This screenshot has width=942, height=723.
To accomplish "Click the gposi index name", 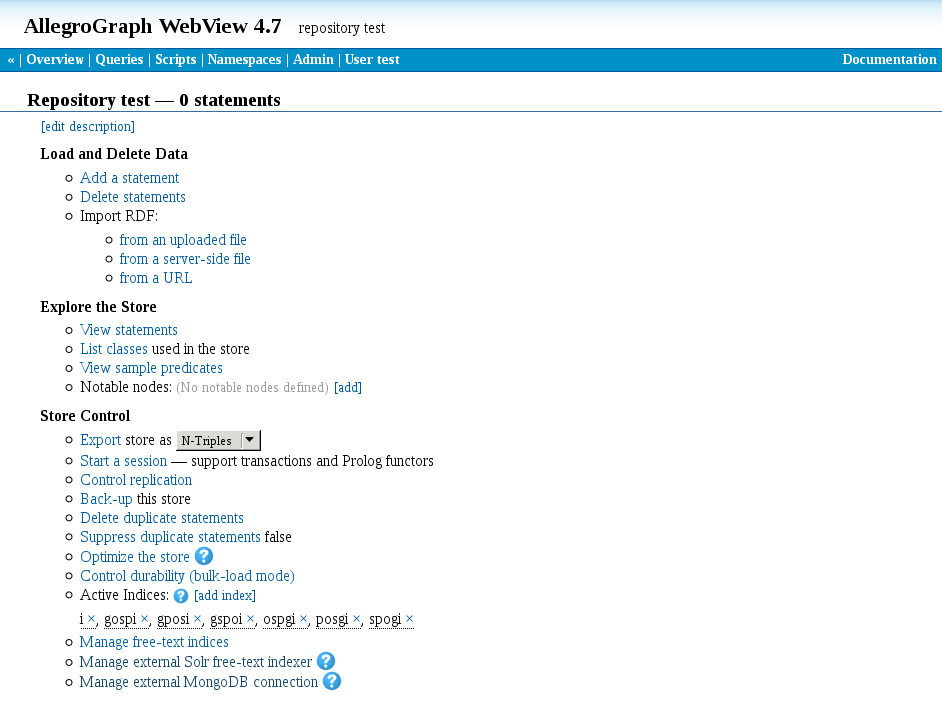I will pos(173,620).
